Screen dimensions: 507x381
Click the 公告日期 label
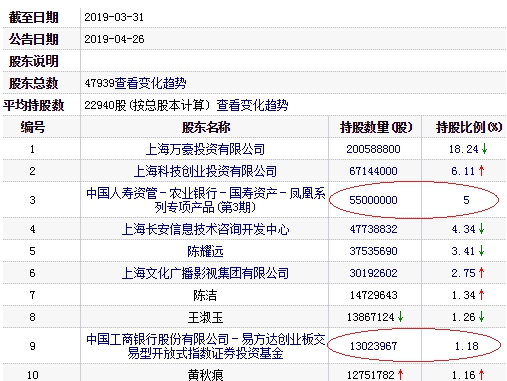33,39
